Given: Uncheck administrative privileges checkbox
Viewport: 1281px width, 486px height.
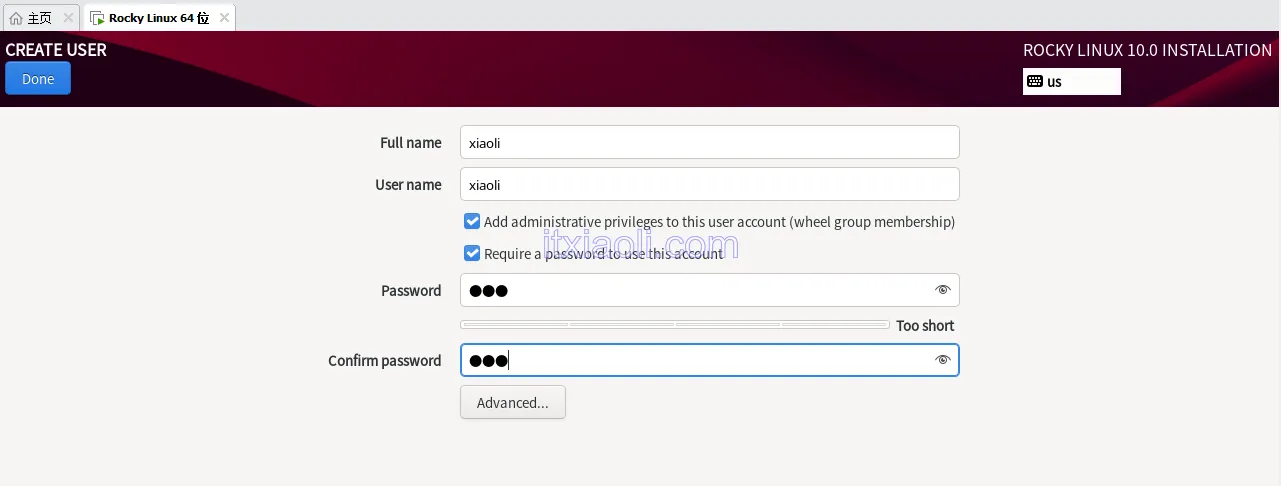Looking at the screenshot, I should [x=472, y=221].
